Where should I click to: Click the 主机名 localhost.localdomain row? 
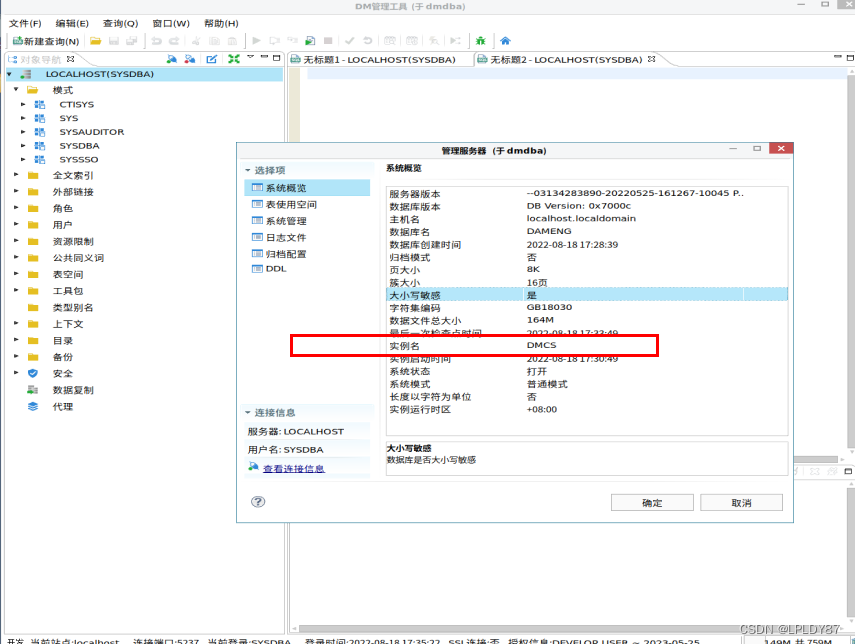coord(587,219)
